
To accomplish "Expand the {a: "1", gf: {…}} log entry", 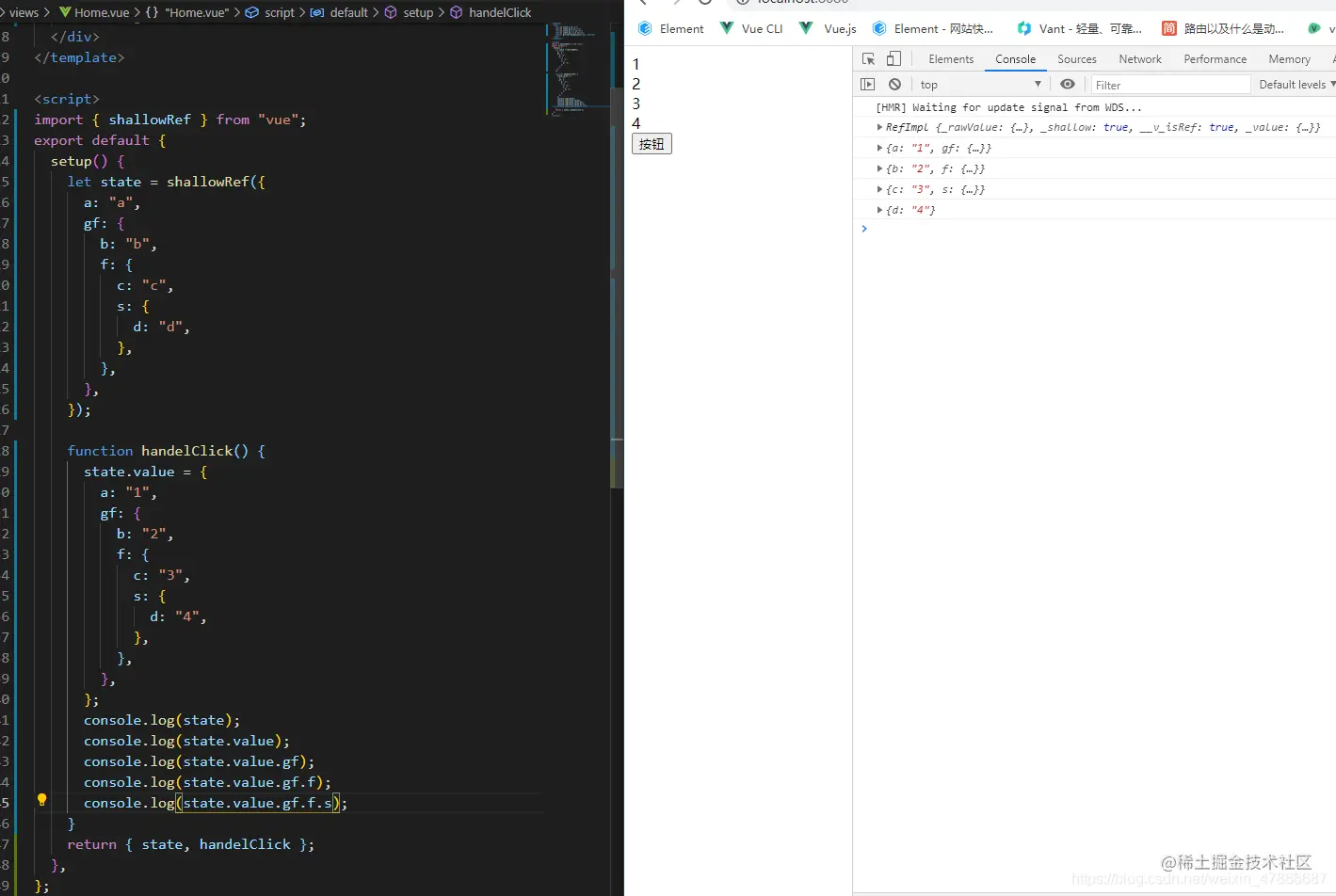I will point(879,148).
